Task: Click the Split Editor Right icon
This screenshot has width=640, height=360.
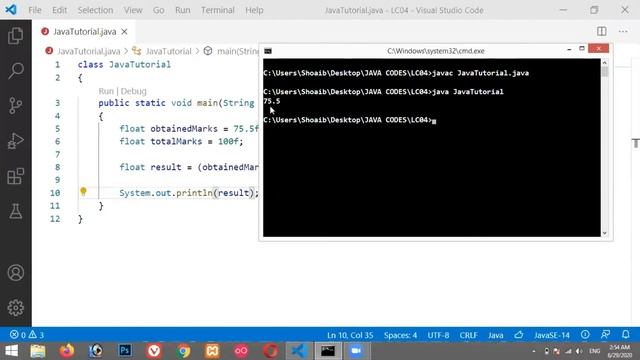Action: pos(602,31)
